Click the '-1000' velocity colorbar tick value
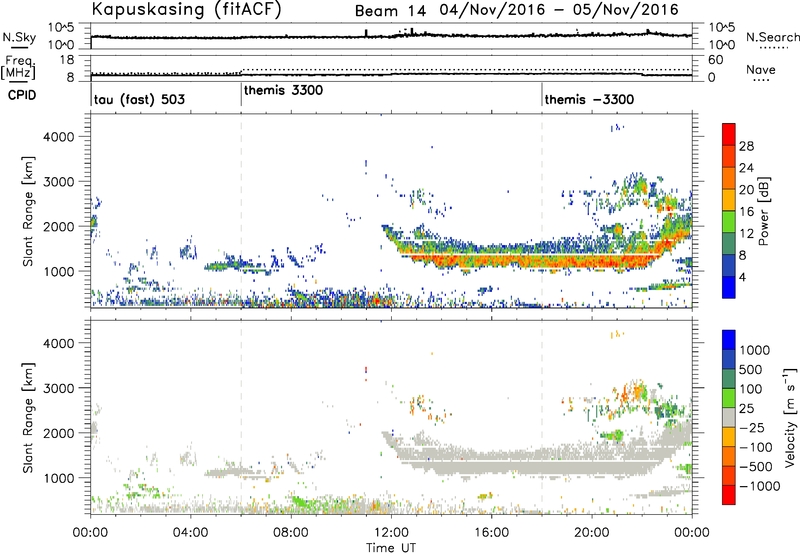 (760, 486)
